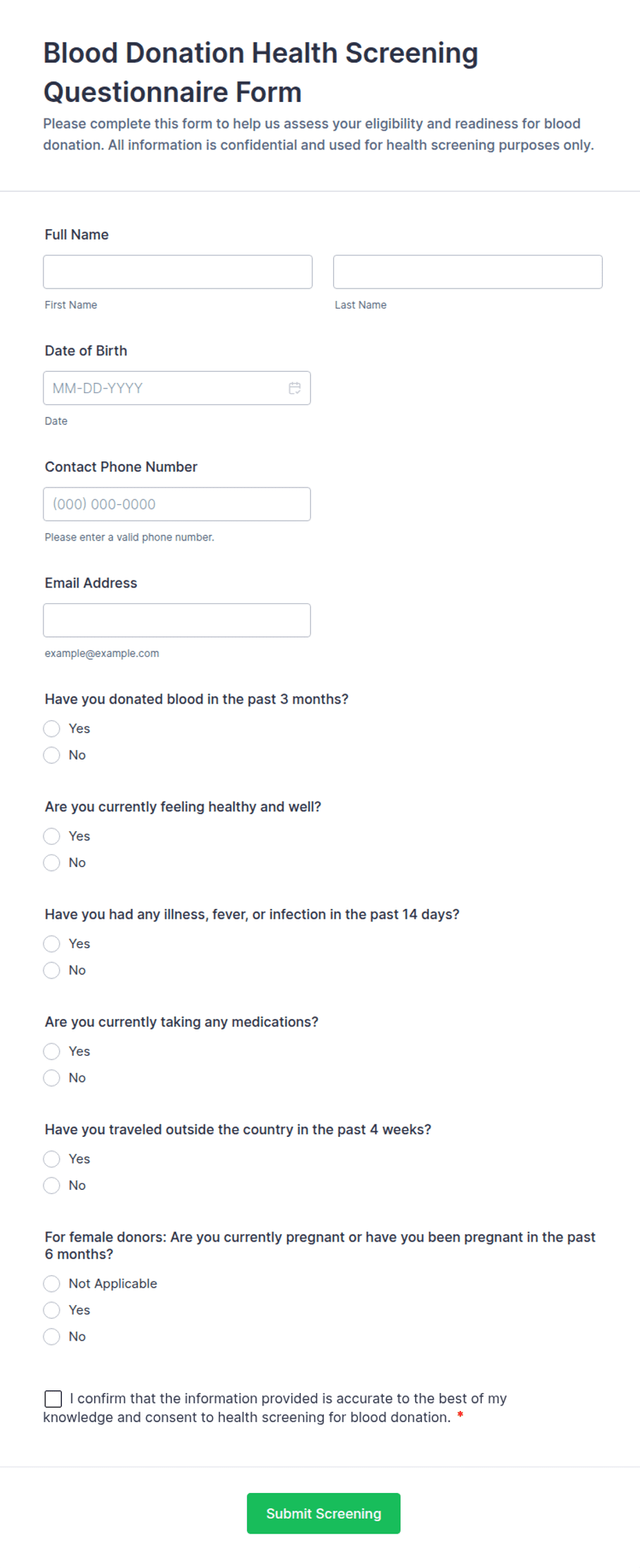Click the First Name input field
The width and height of the screenshot is (640, 1568).
coord(178,271)
